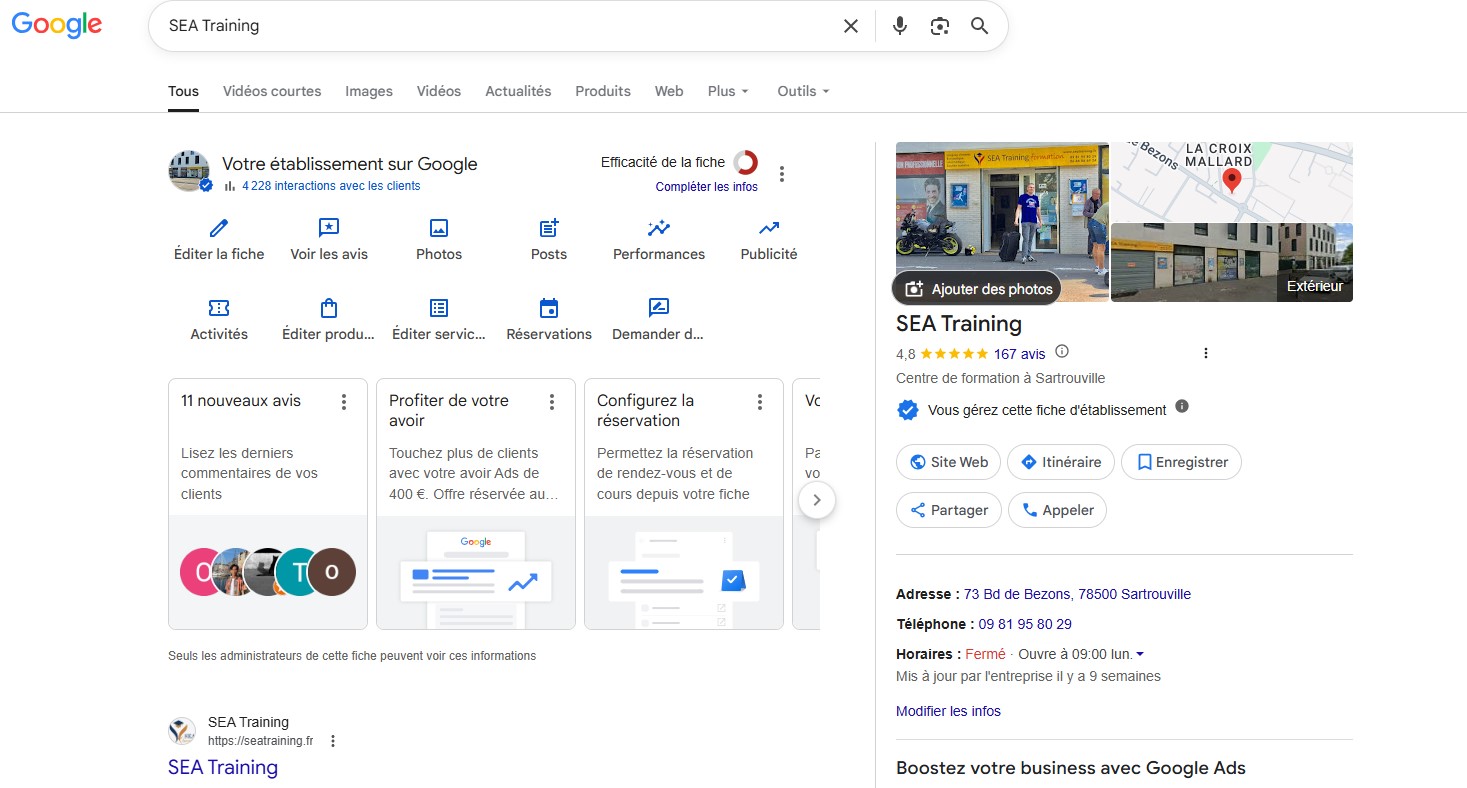1467x788 pixels.
Task: Show info icon beside Vous gérez cette fiche
Action: (1182, 406)
